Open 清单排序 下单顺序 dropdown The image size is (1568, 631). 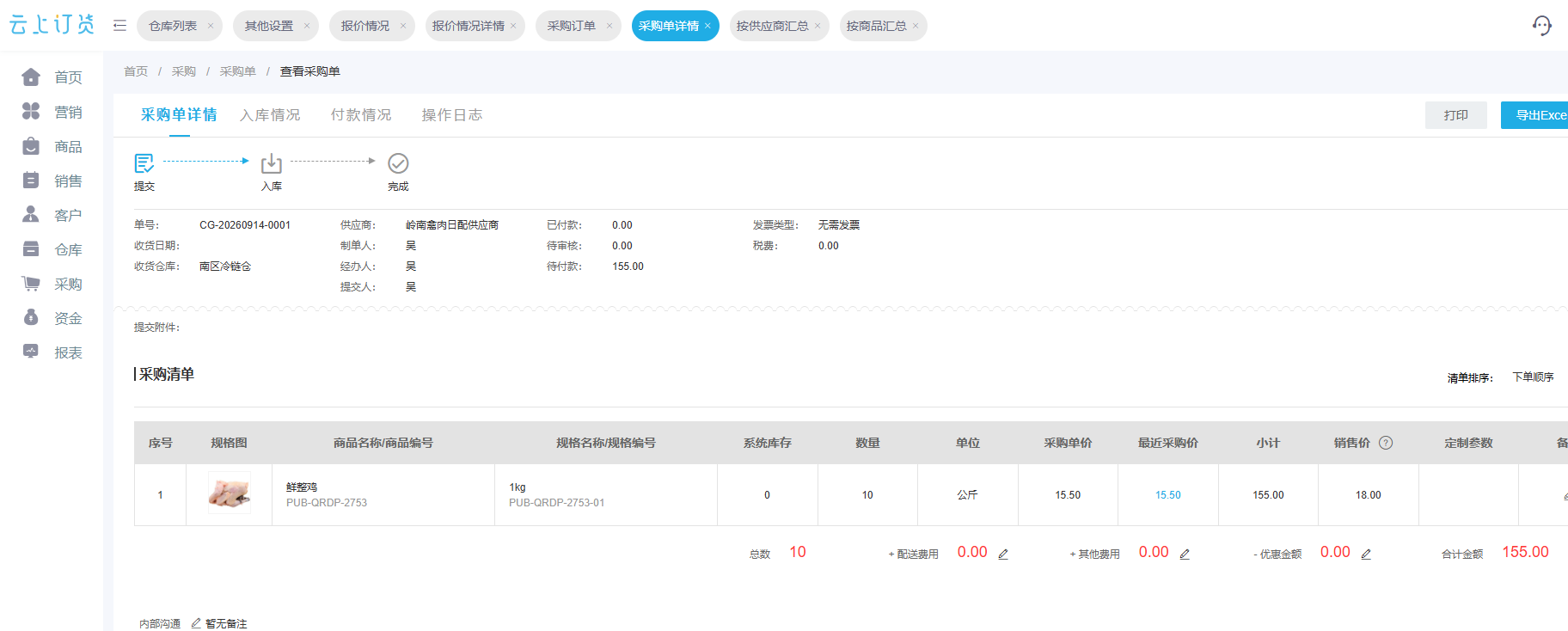click(1533, 377)
